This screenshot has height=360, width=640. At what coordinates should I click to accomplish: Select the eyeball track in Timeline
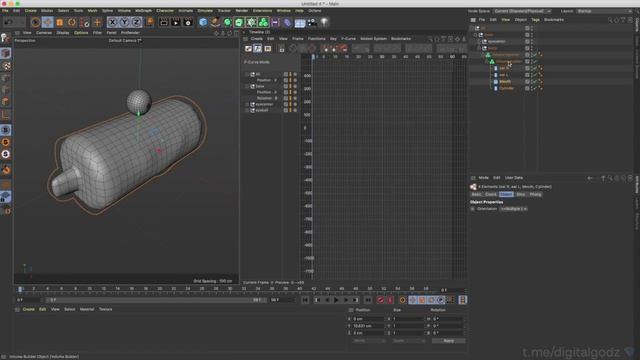(262, 110)
